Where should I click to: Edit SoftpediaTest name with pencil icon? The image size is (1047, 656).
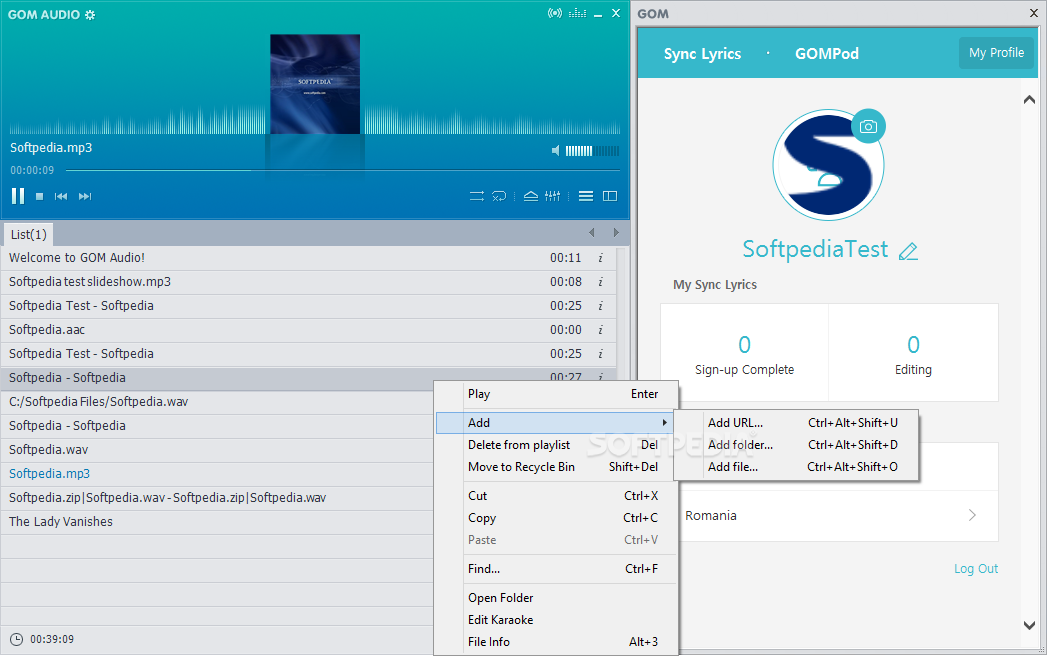coord(908,251)
